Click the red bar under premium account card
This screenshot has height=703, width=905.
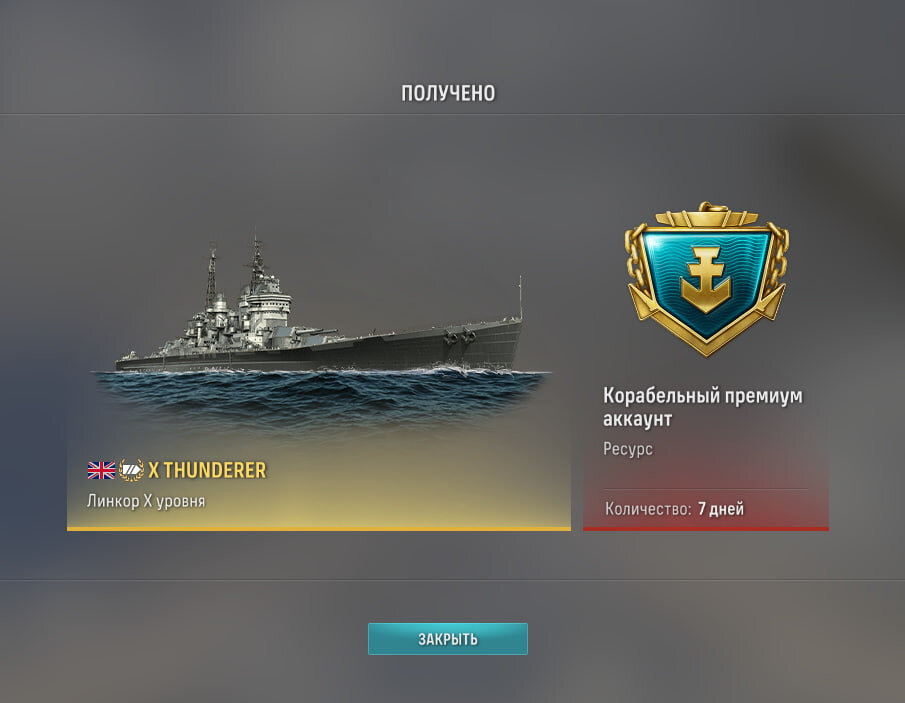706,528
